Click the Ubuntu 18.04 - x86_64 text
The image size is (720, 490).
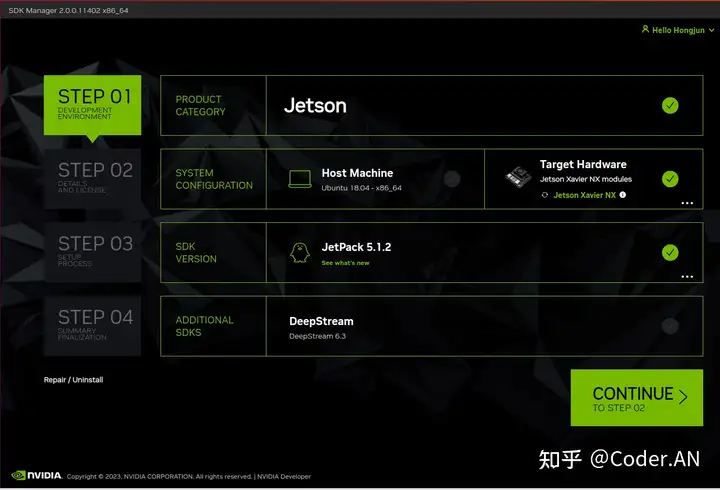(361, 188)
